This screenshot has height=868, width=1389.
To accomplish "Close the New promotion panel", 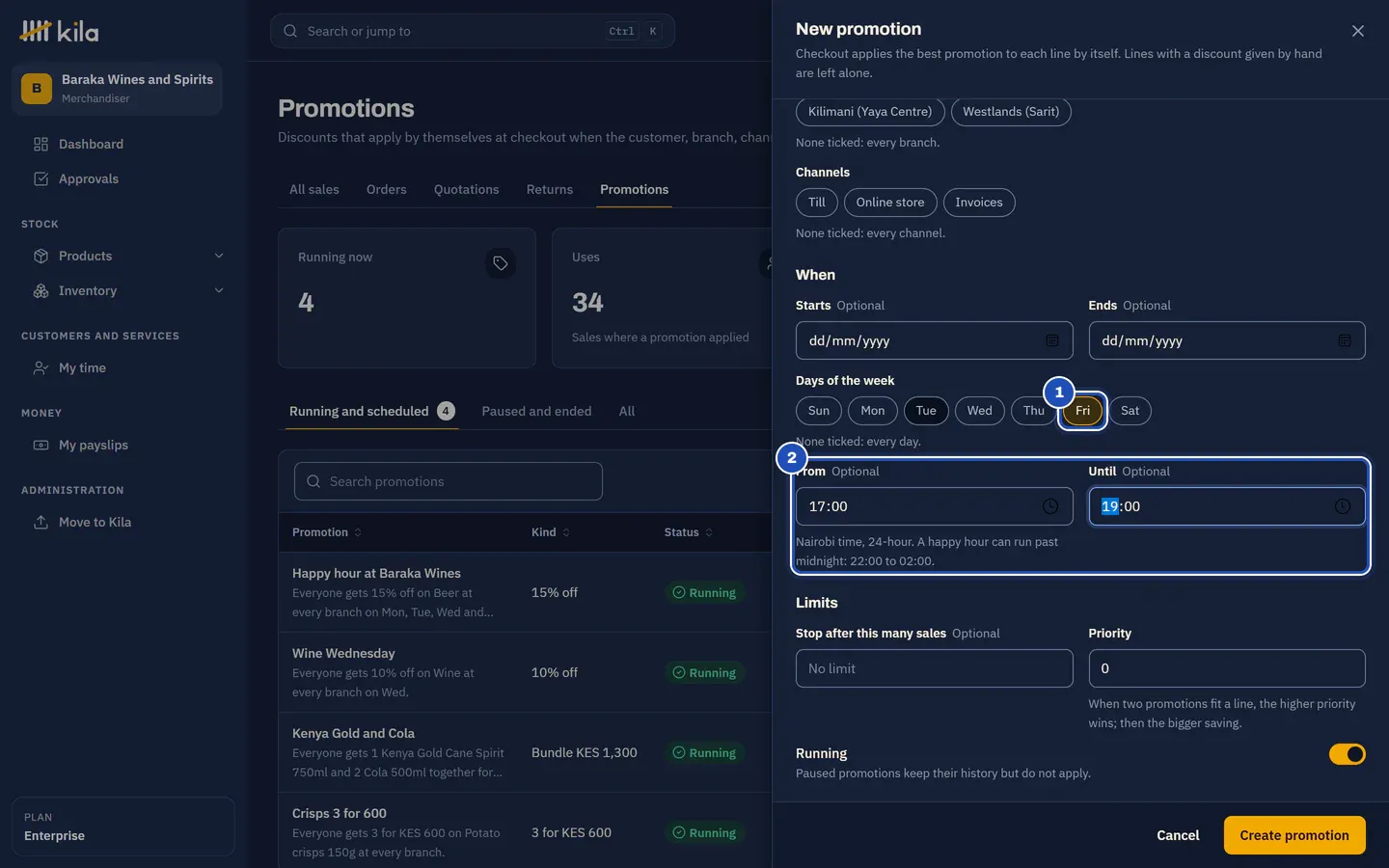I will click(1357, 31).
